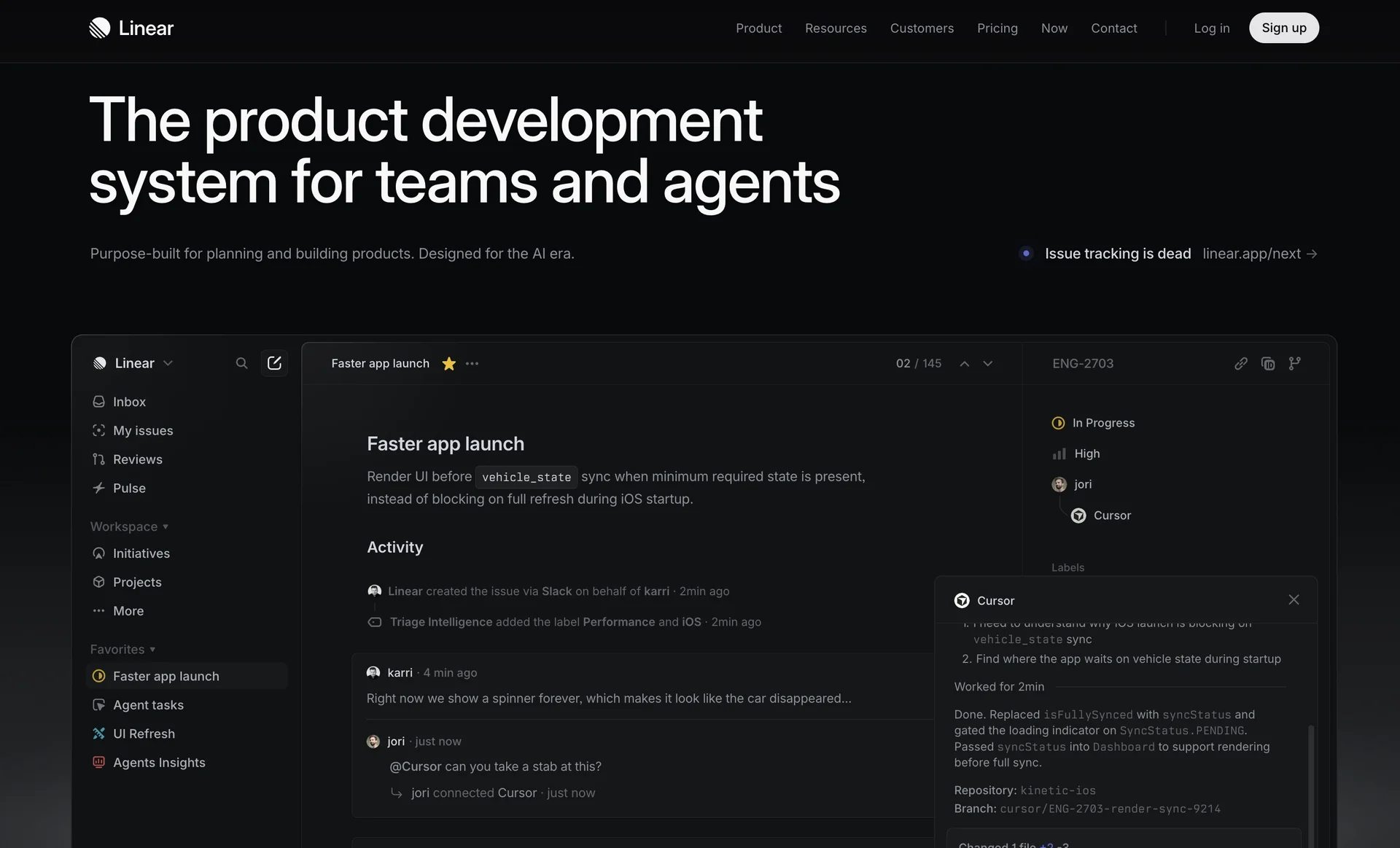Viewport: 1400px width, 848px height.
Task: Click the Sign up button
Action: click(x=1283, y=28)
